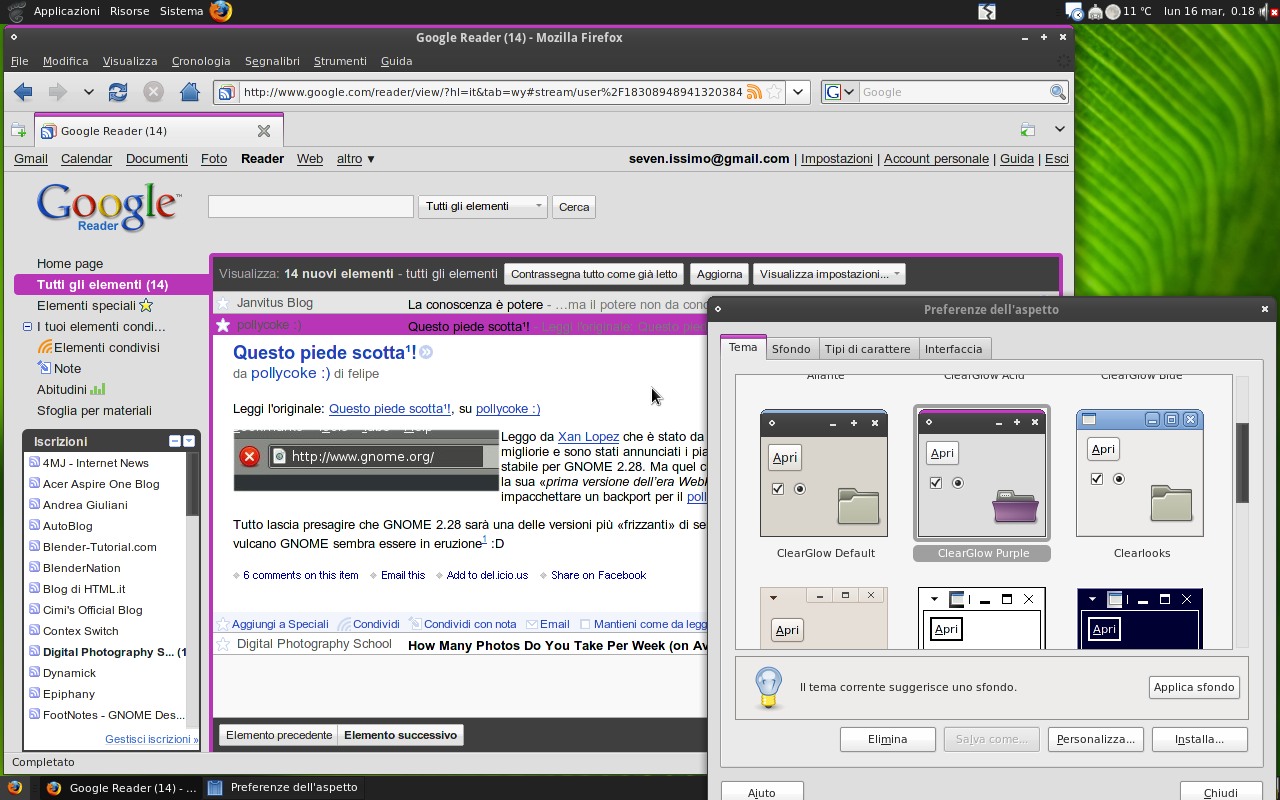Reload the page with the refresh icon
The width and height of the screenshot is (1280, 800).
[x=118, y=92]
